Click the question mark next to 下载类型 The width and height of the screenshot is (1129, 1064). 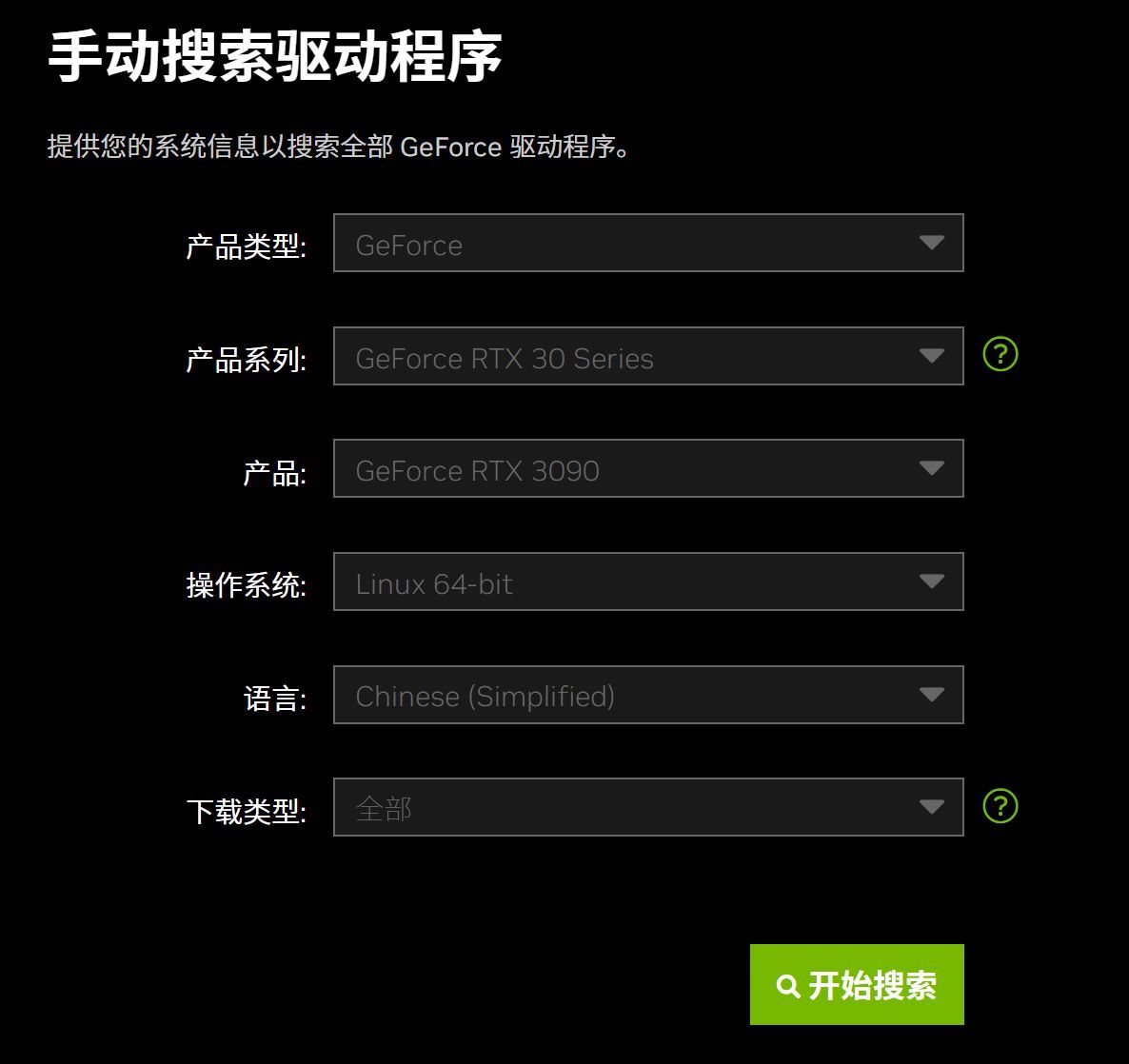pyautogui.click(x=1000, y=805)
